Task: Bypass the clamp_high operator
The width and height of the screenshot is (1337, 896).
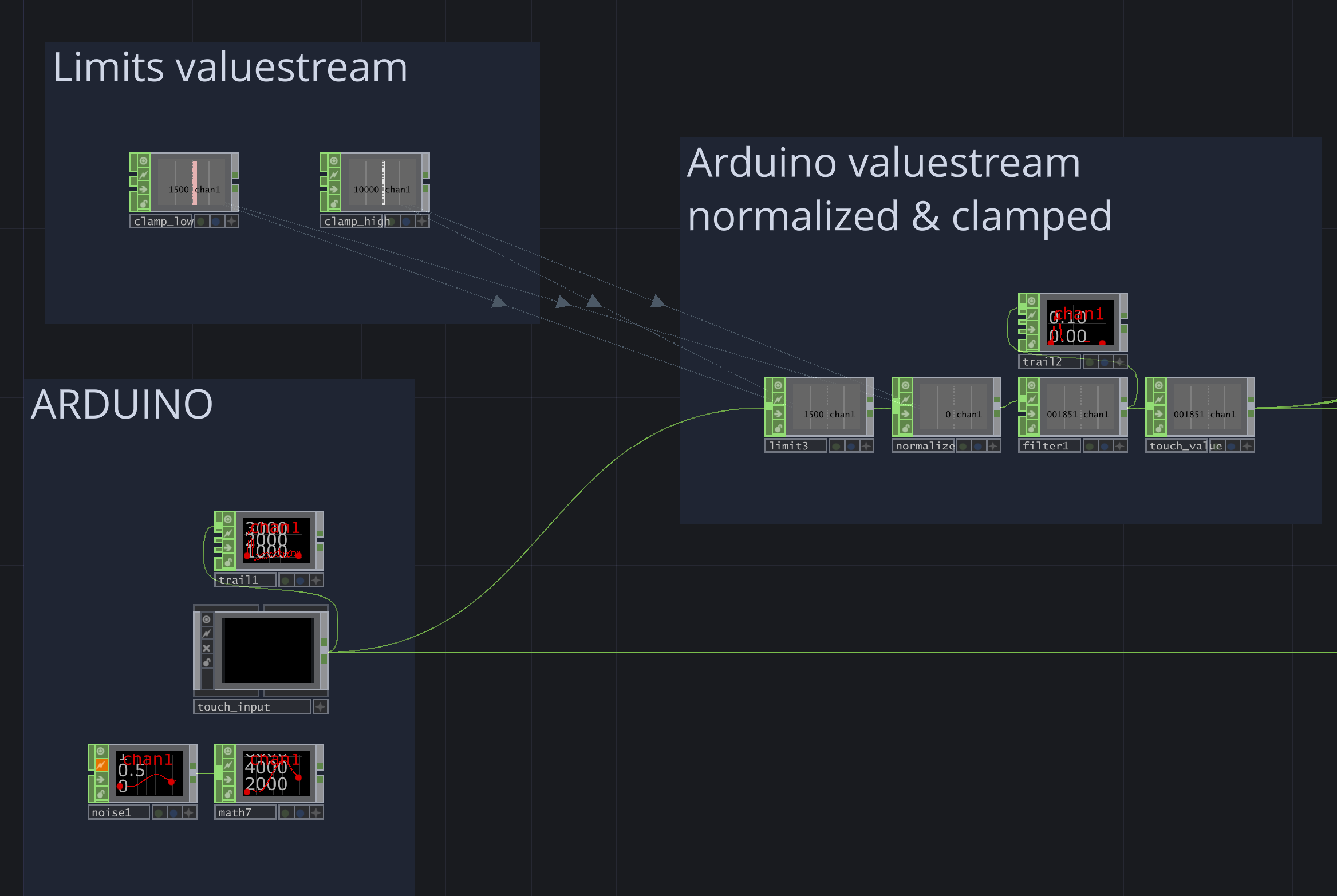Action: [334, 189]
